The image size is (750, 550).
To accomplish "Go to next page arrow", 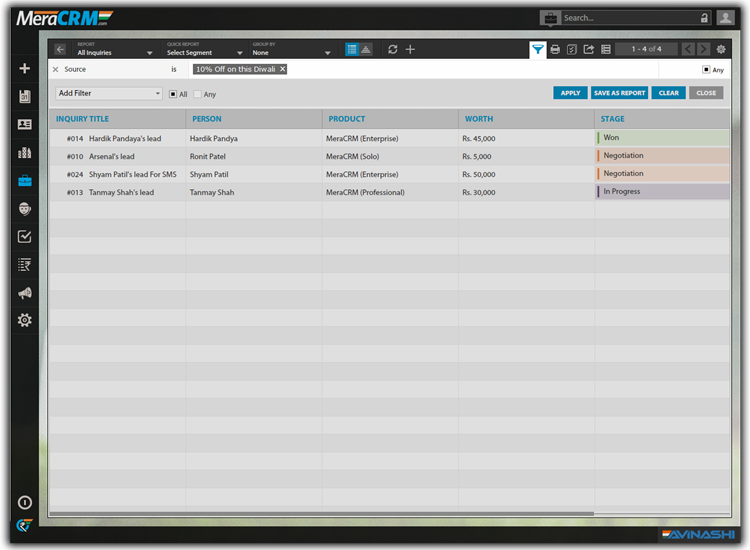I will point(703,49).
